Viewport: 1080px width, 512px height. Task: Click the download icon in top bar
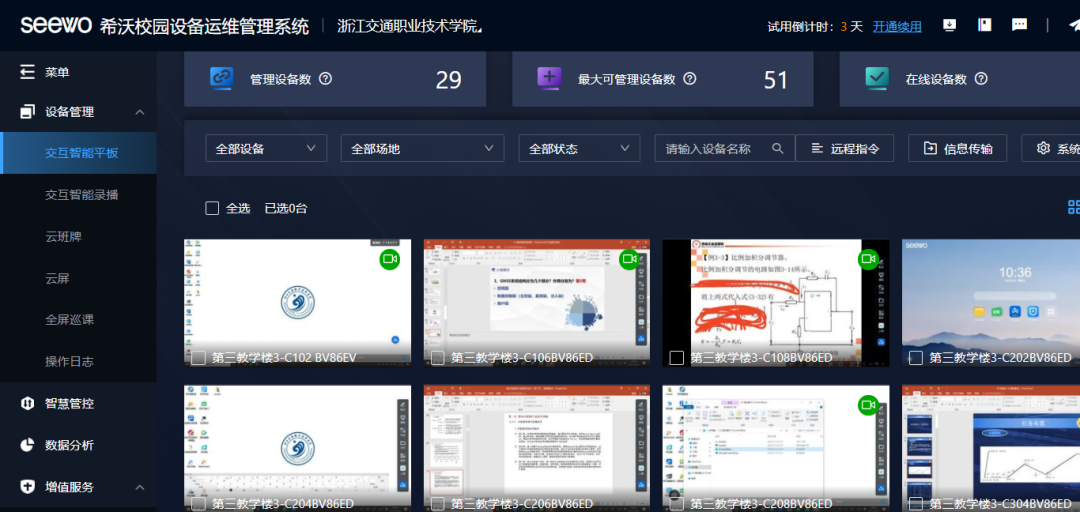949,25
